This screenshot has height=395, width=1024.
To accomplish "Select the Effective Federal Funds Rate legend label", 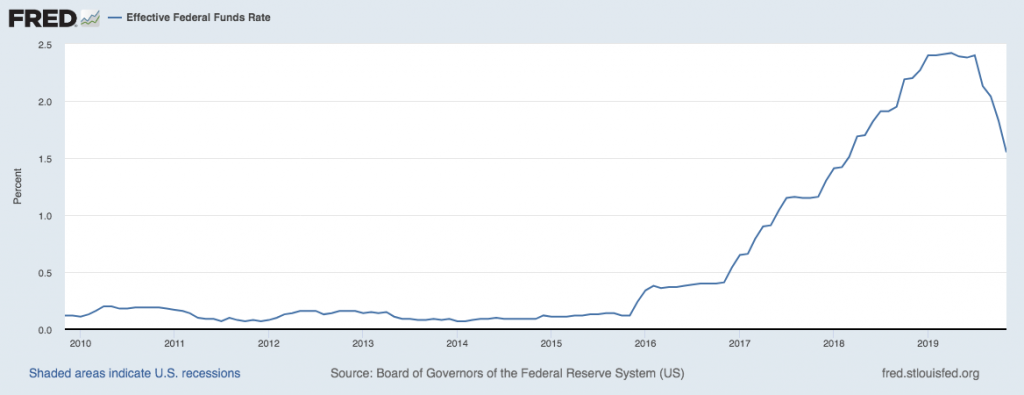I will [198, 18].
